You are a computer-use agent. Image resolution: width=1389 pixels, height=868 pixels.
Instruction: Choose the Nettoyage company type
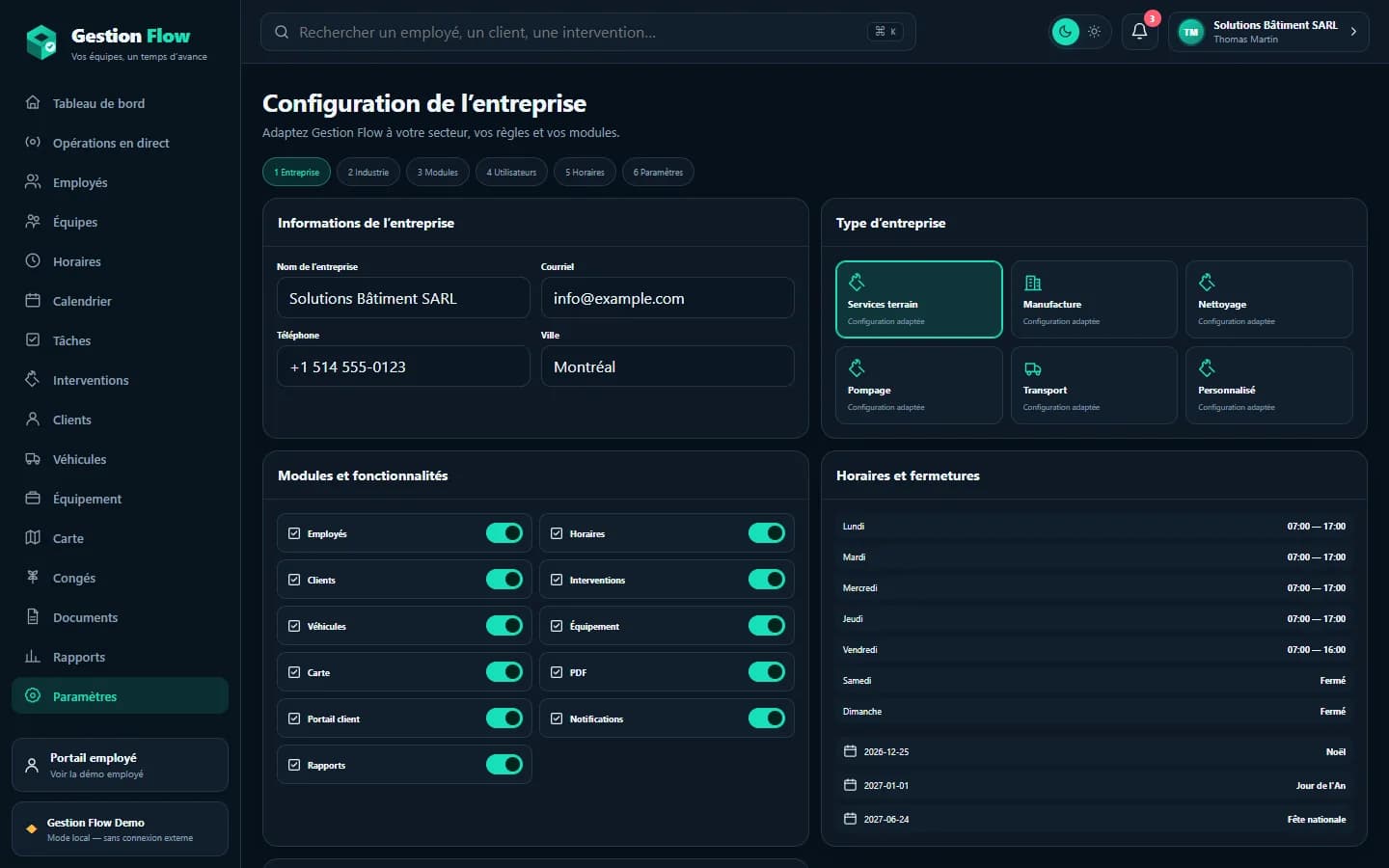point(1268,299)
